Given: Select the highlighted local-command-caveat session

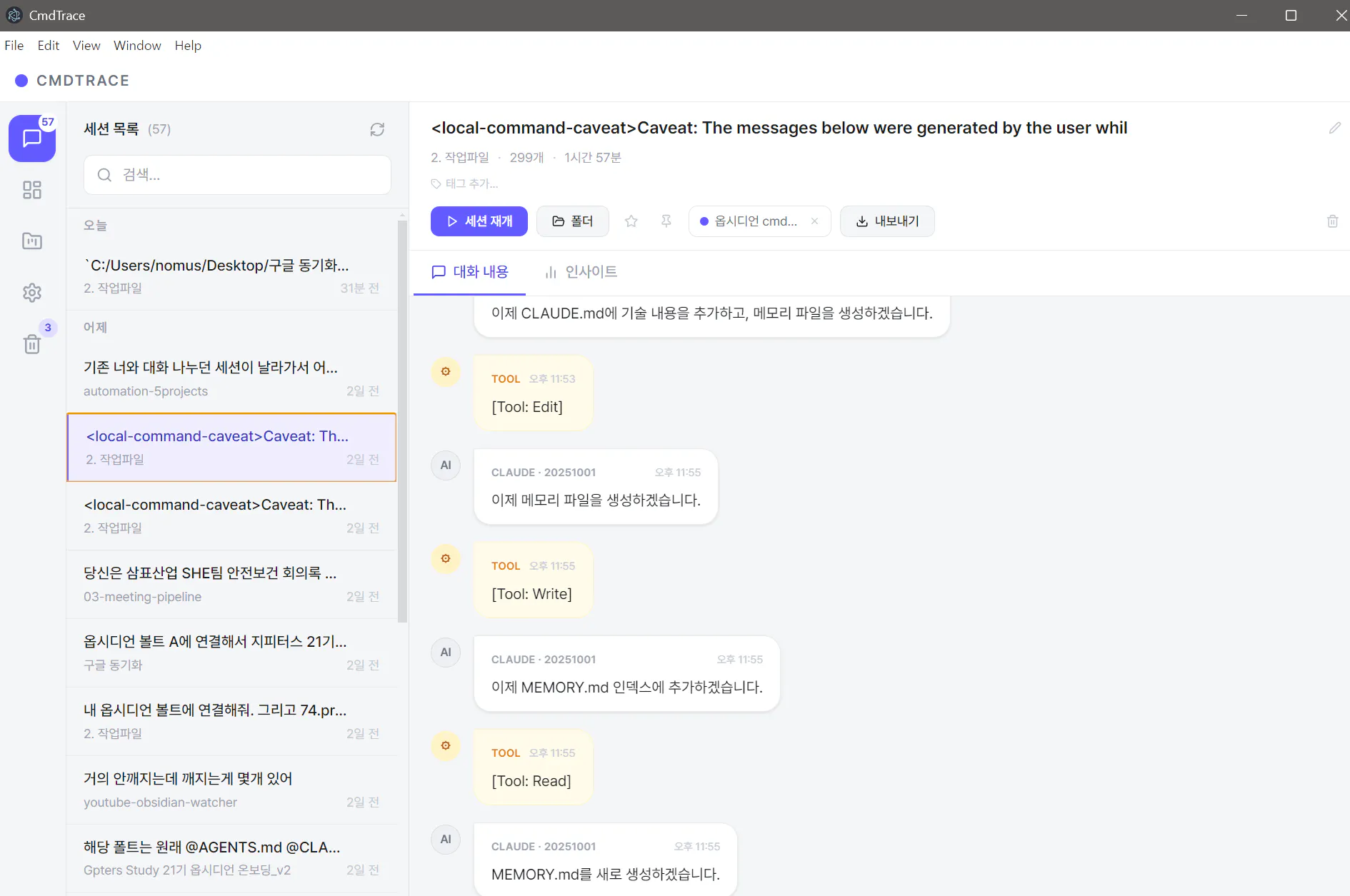Looking at the screenshot, I should (x=231, y=447).
